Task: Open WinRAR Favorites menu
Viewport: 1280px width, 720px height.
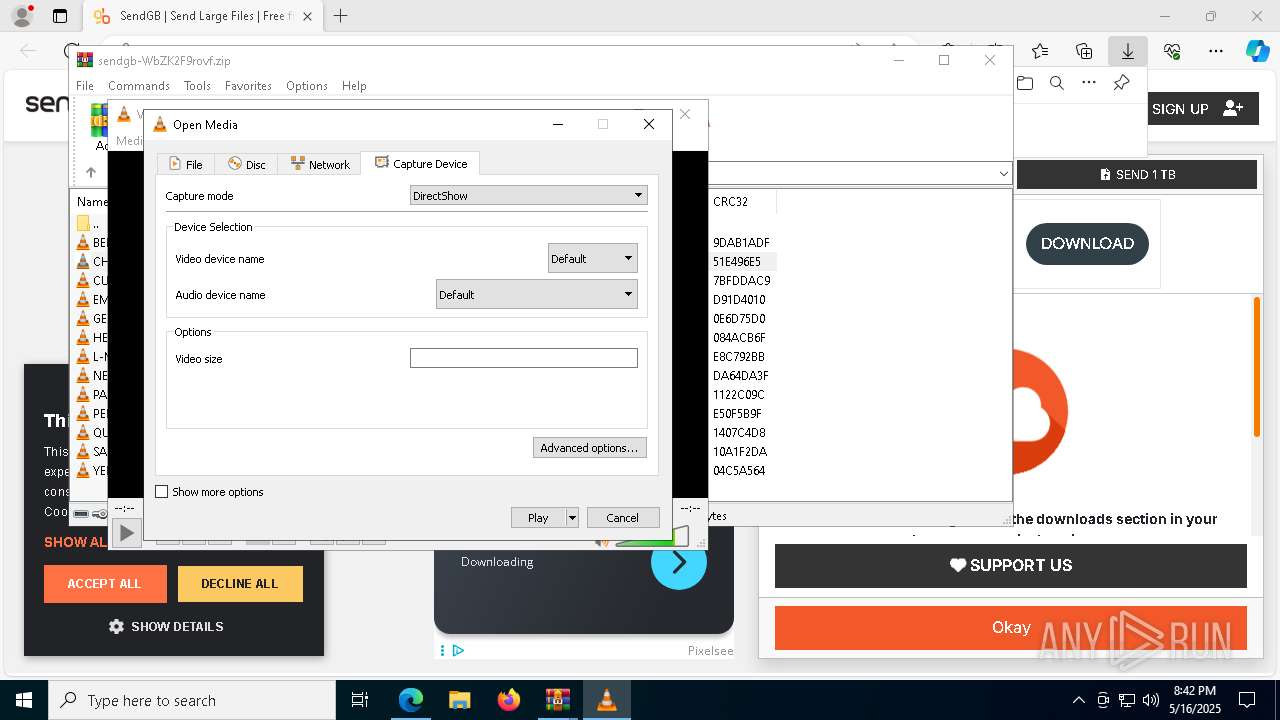Action: tap(248, 86)
